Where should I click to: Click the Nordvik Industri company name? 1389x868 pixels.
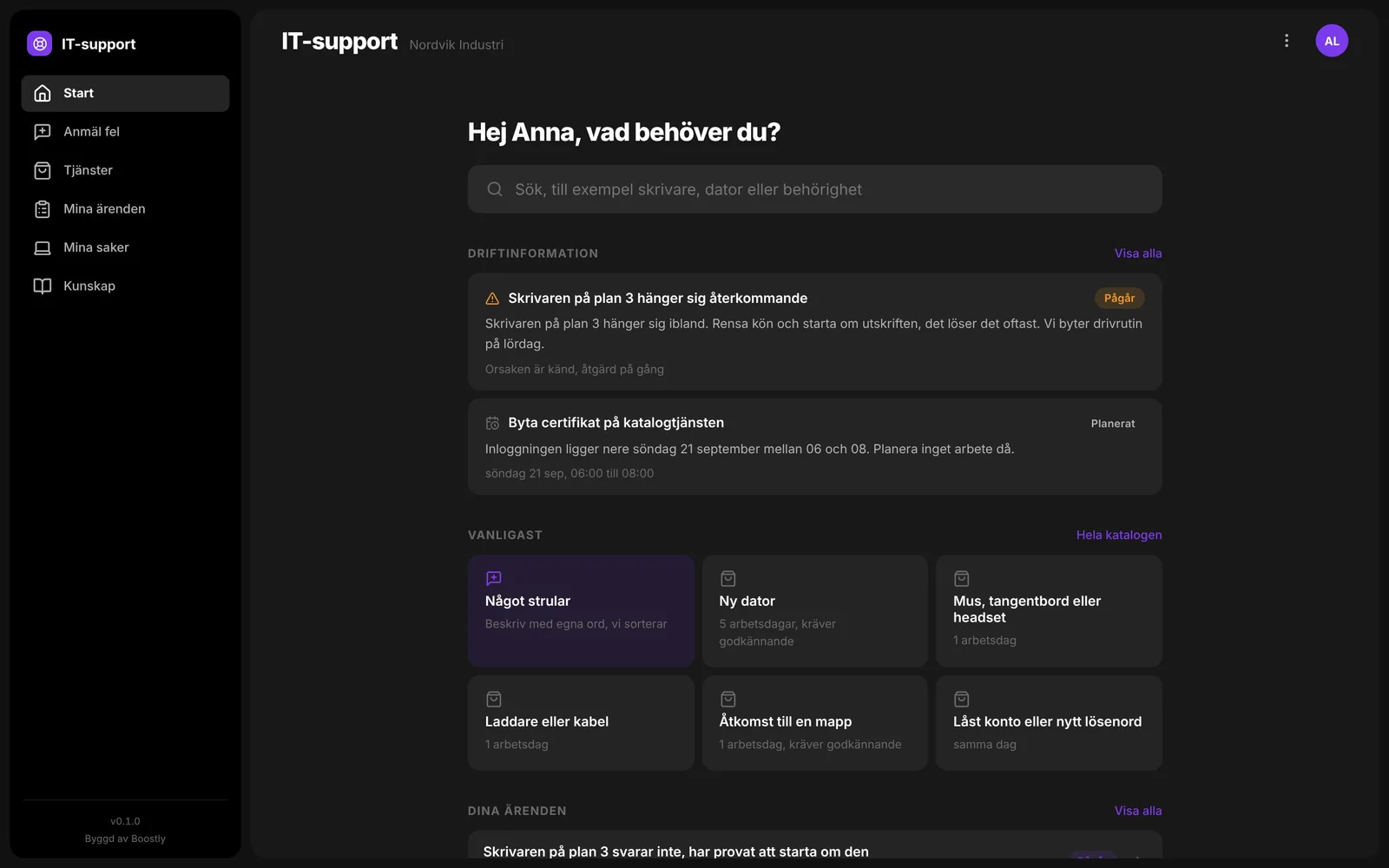[456, 44]
